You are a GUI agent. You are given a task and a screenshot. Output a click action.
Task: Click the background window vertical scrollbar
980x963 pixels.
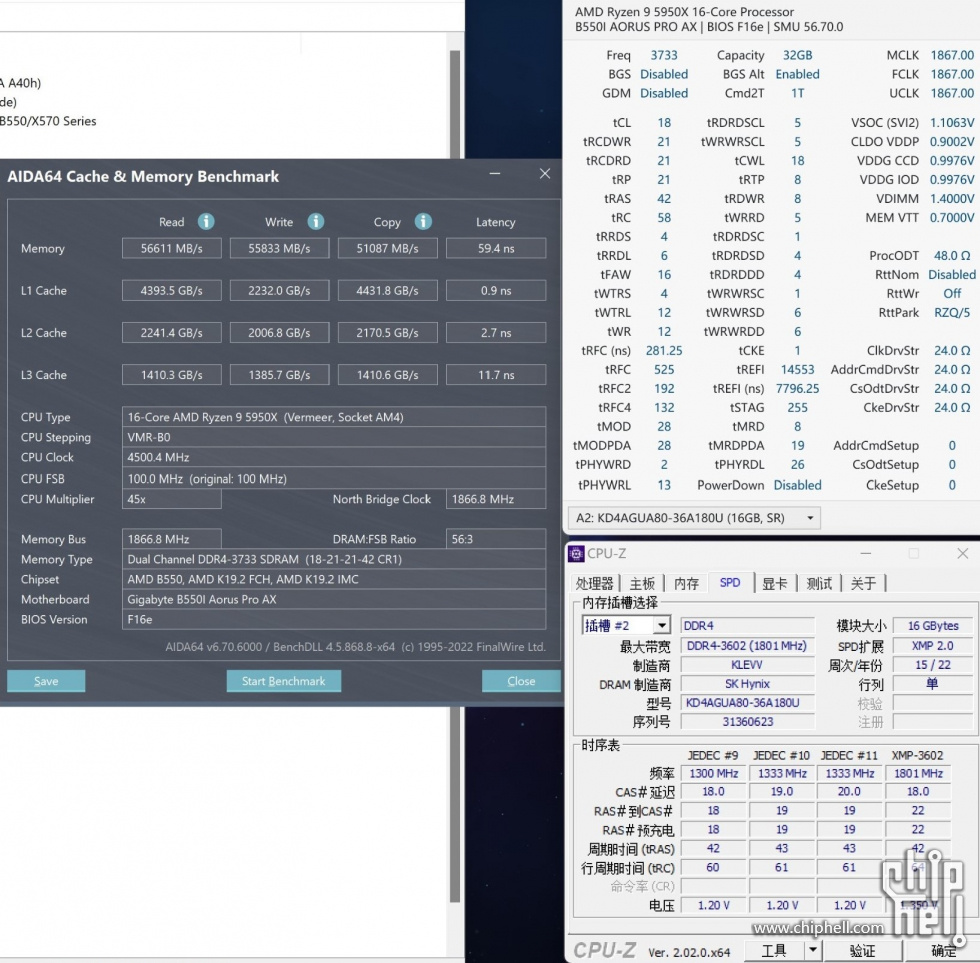point(455,475)
